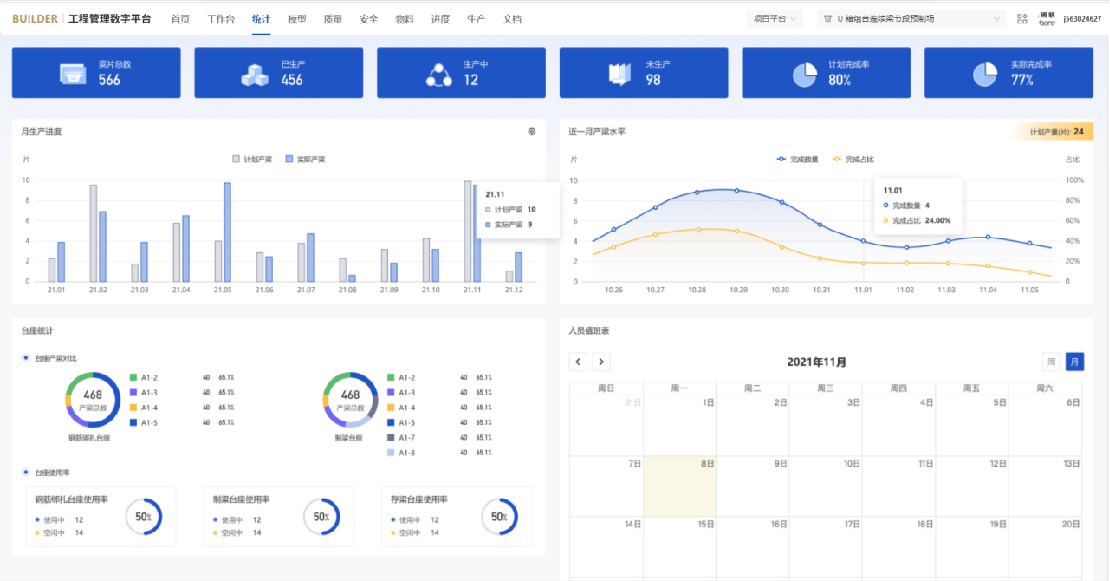This screenshot has height=581, width=1110.
Task: Open the 生产 production tab
Action: click(x=476, y=19)
